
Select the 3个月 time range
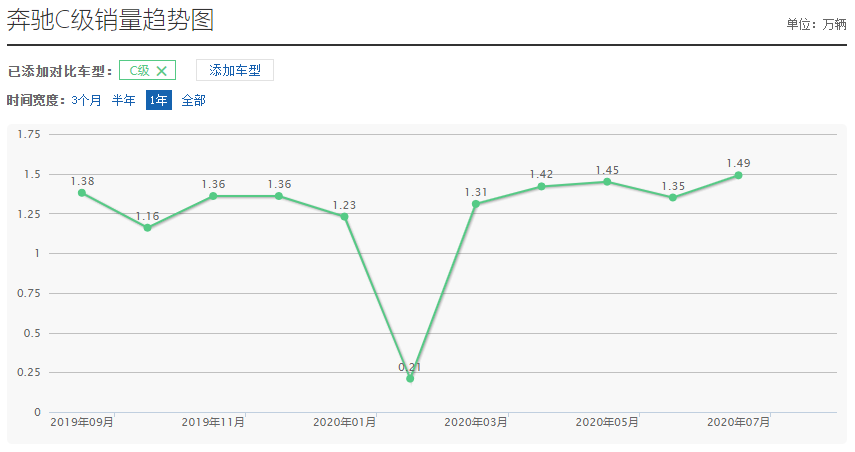pyautogui.click(x=86, y=100)
